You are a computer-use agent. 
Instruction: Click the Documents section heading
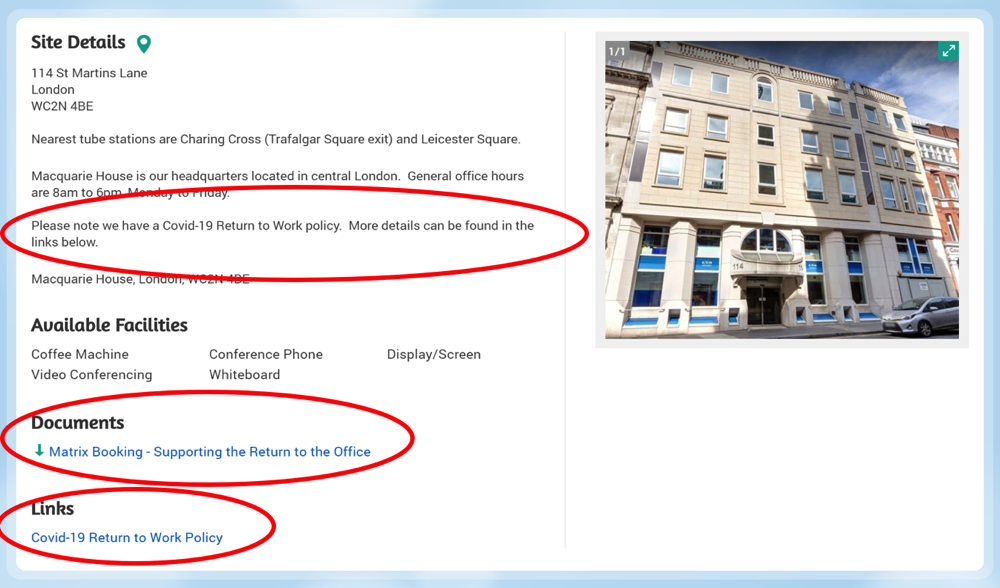pyautogui.click(x=78, y=423)
